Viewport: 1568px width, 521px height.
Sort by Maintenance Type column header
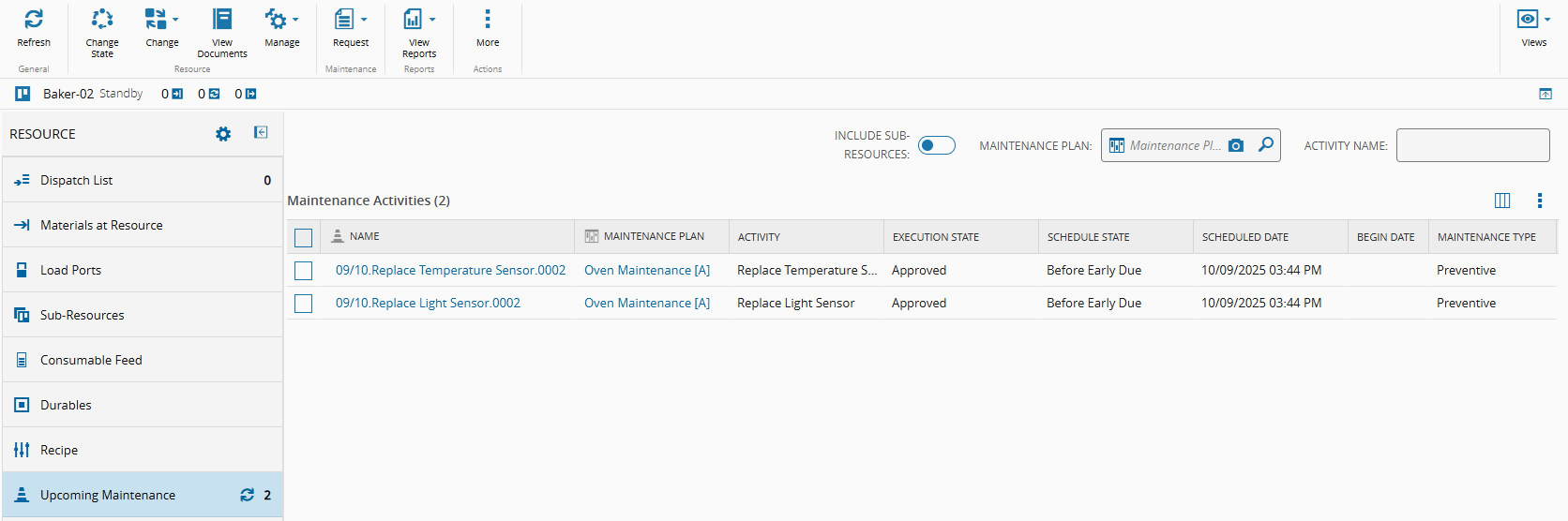(1492, 237)
